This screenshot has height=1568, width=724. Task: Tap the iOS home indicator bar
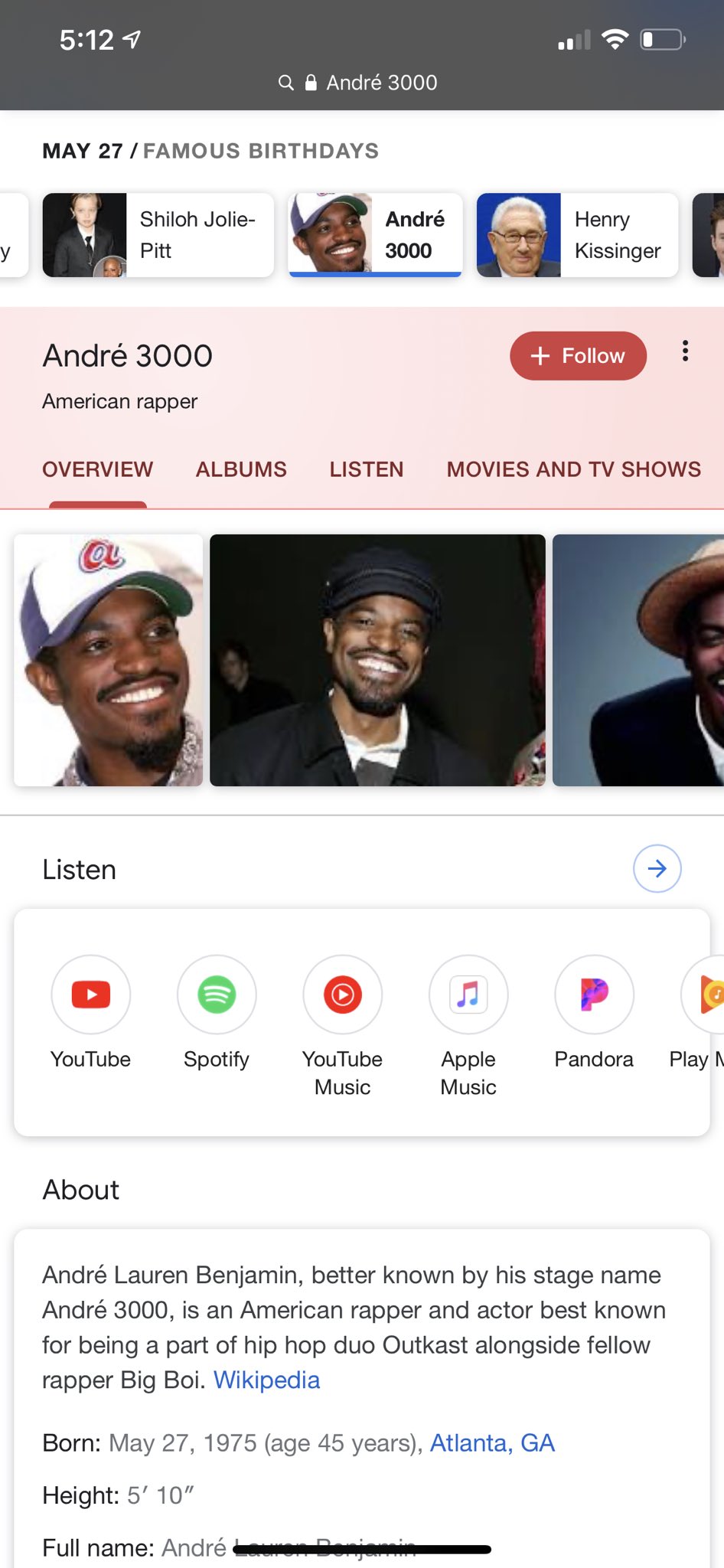pyautogui.click(x=362, y=1550)
